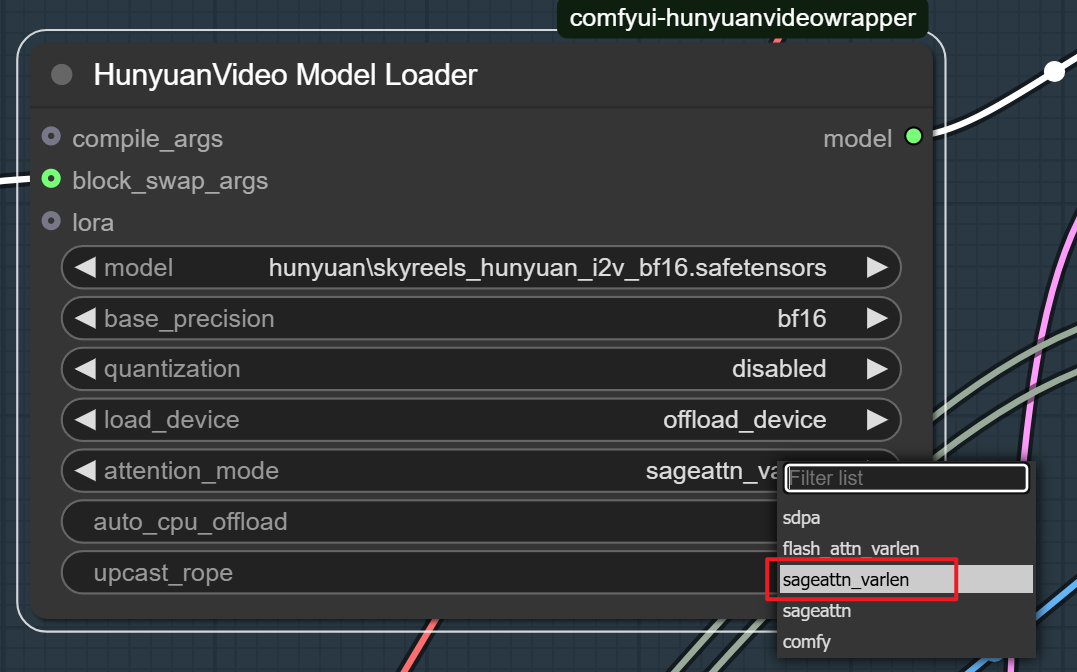Choose sdpa from attention list

pos(906,517)
